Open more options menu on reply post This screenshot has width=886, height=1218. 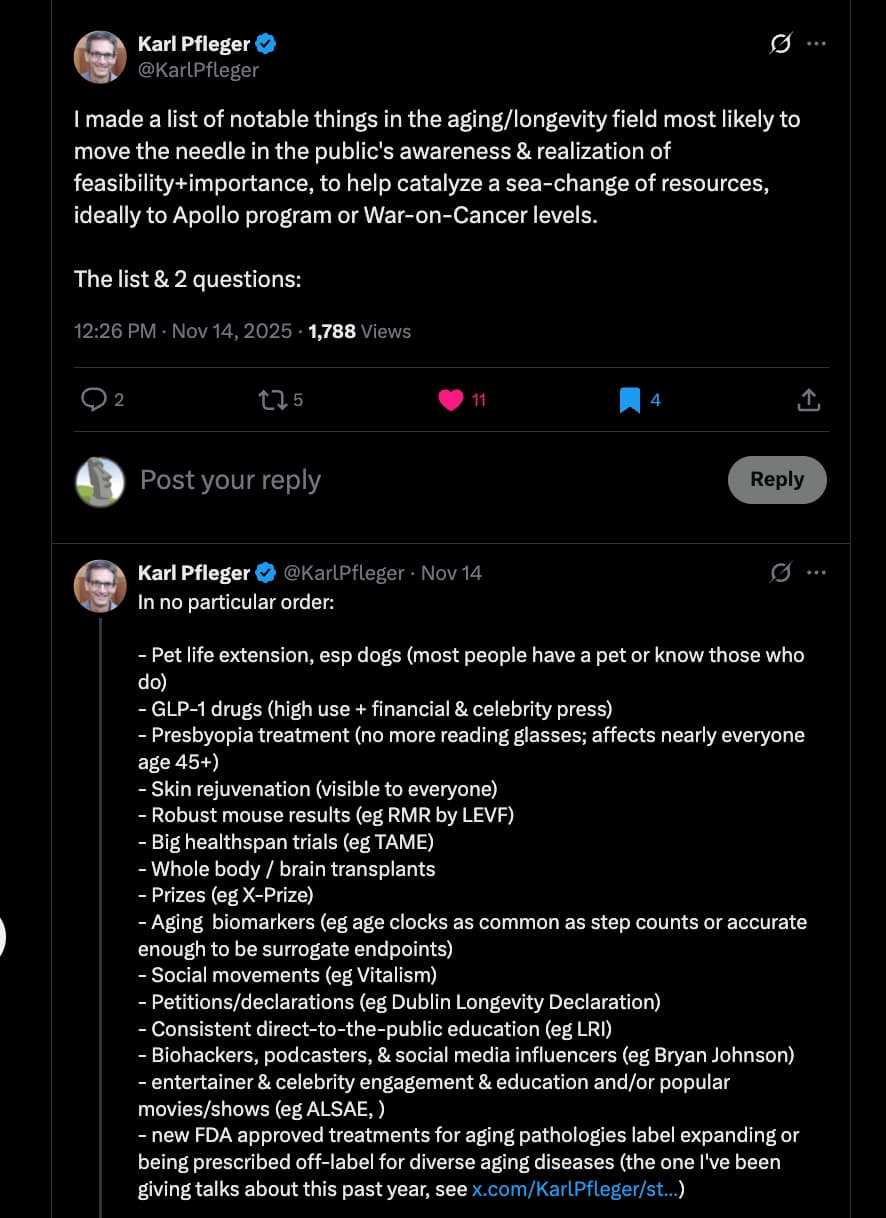click(x=817, y=573)
